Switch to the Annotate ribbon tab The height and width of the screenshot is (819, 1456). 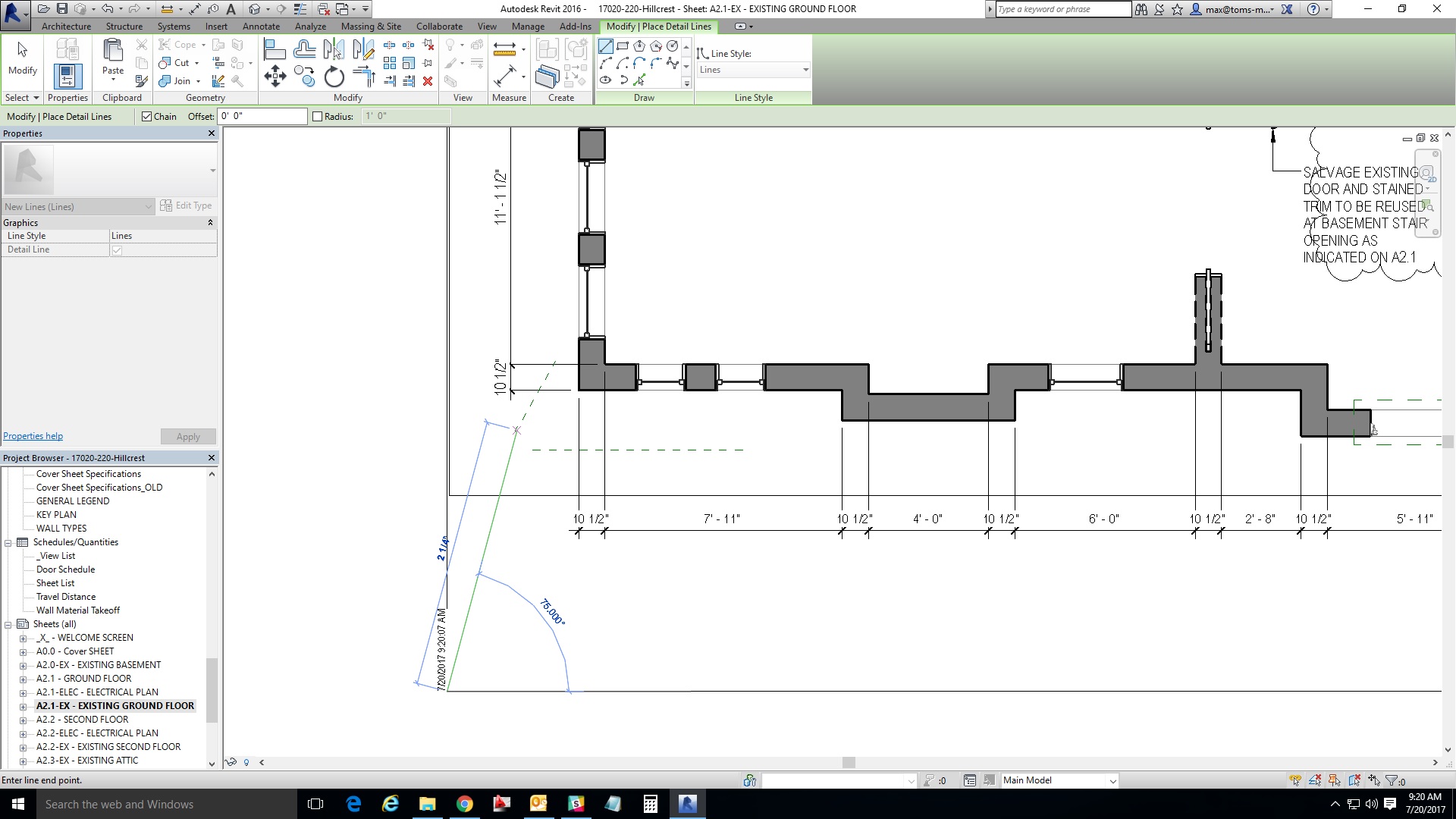[x=261, y=26]
